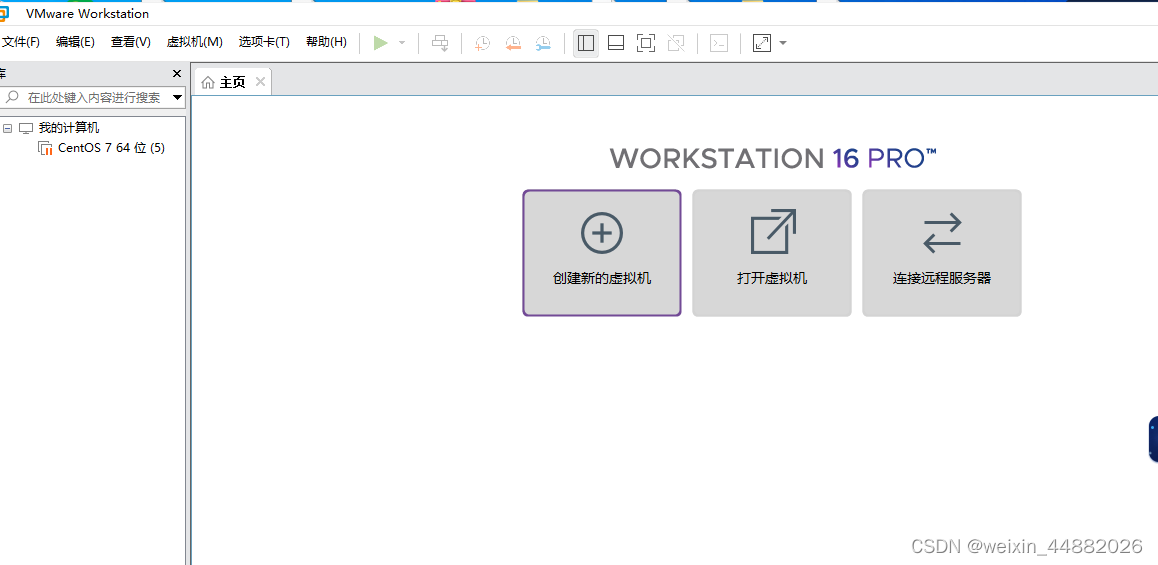Close the 主页 tab

(x=260, y=81)
